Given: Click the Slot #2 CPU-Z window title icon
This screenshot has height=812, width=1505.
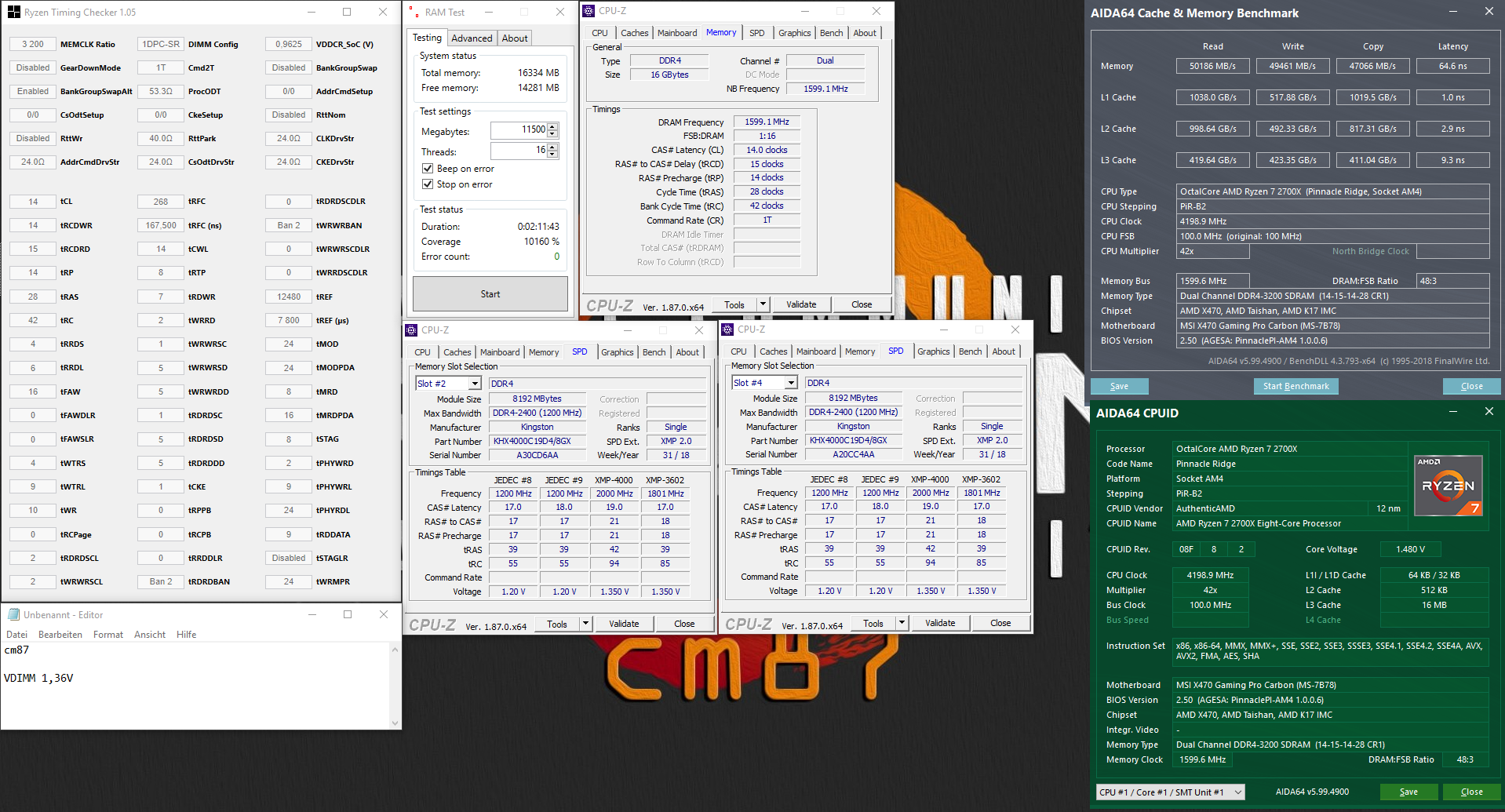Looking at the screenshot, I should [x=411, y=330].
